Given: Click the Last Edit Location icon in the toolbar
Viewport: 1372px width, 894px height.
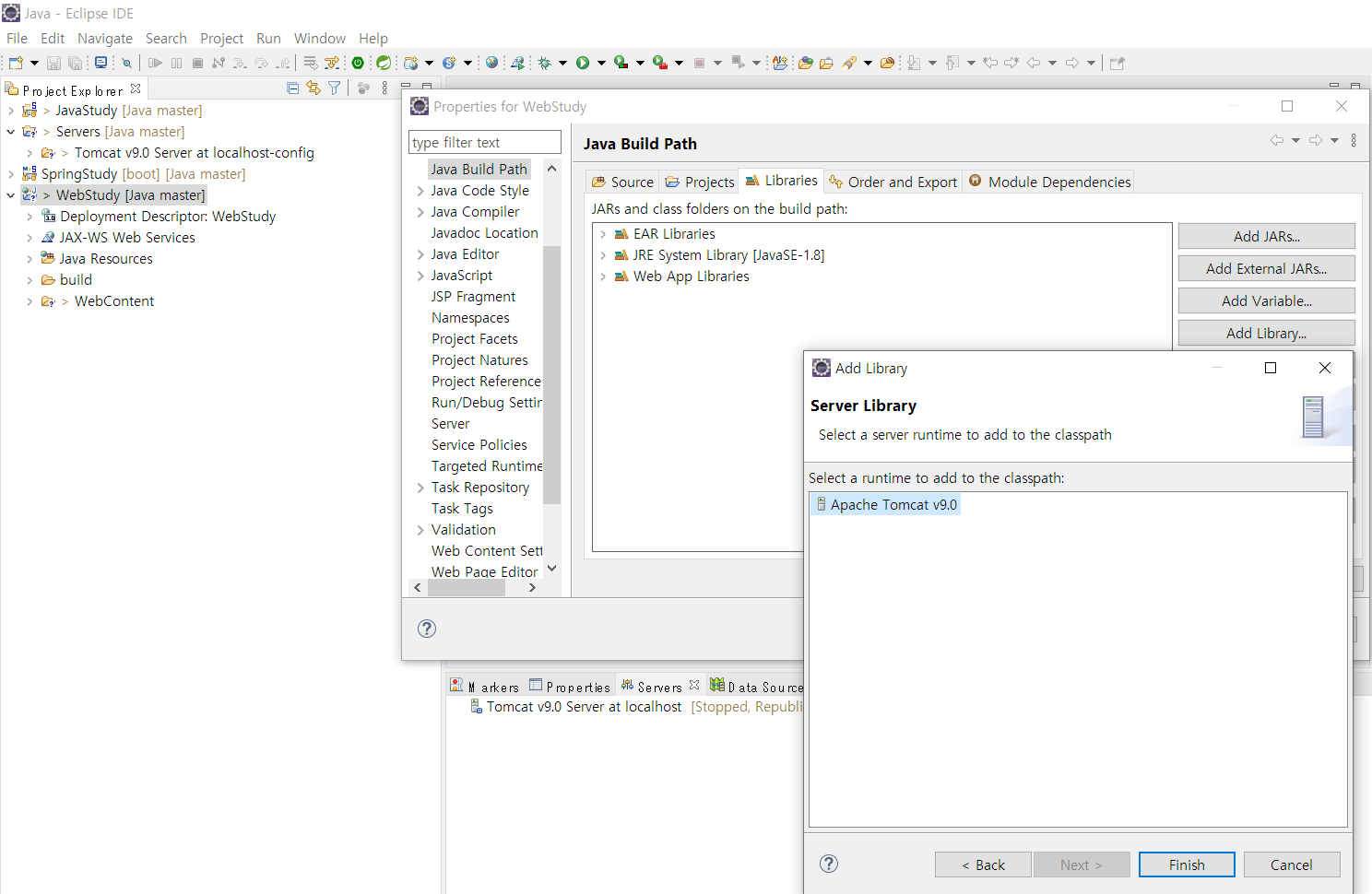Looking at the screenshot, I should (x=990, y=63).
